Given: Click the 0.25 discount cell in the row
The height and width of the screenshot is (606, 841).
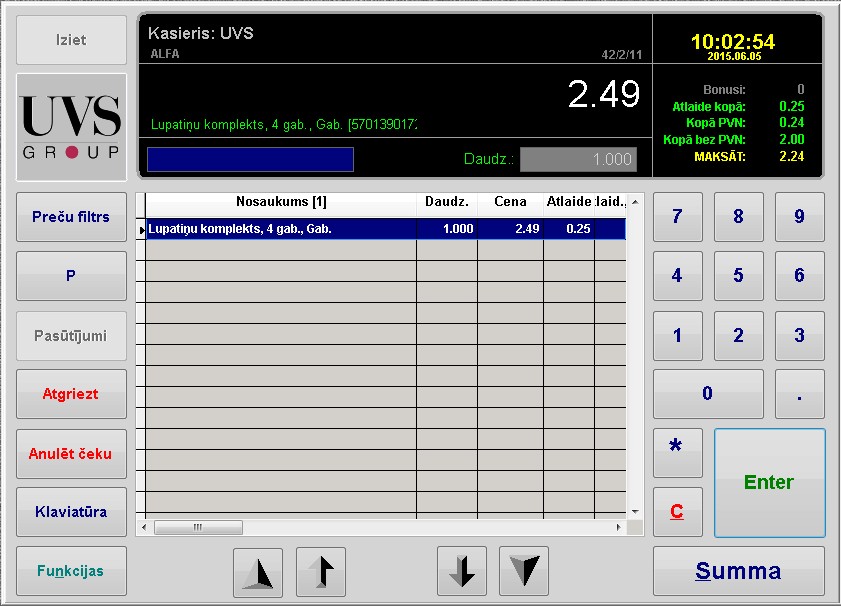Looking at the screenshot, I should [x=569, y=229].
